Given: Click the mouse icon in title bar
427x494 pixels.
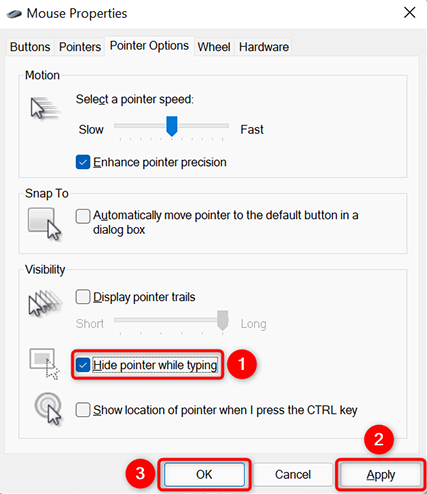Looking at the screenshot, I should click(x=14, y=14).
